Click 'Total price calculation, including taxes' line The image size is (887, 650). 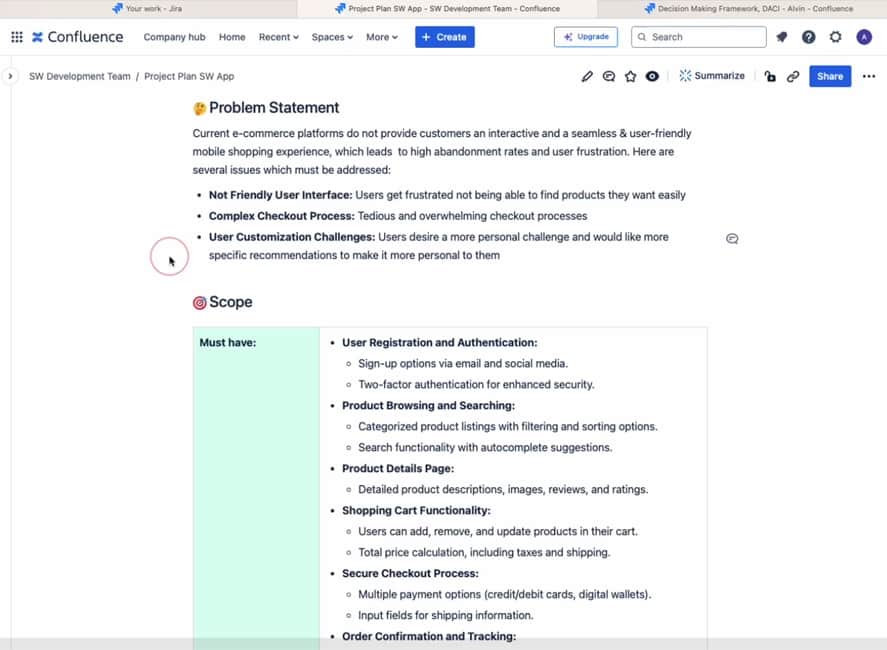tap(484, 553)
